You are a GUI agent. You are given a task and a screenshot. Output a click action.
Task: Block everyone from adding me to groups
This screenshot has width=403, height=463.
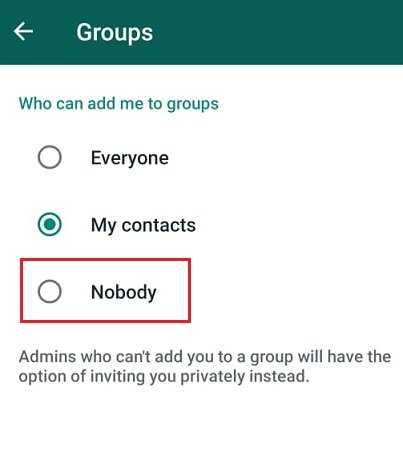(105, 291)
